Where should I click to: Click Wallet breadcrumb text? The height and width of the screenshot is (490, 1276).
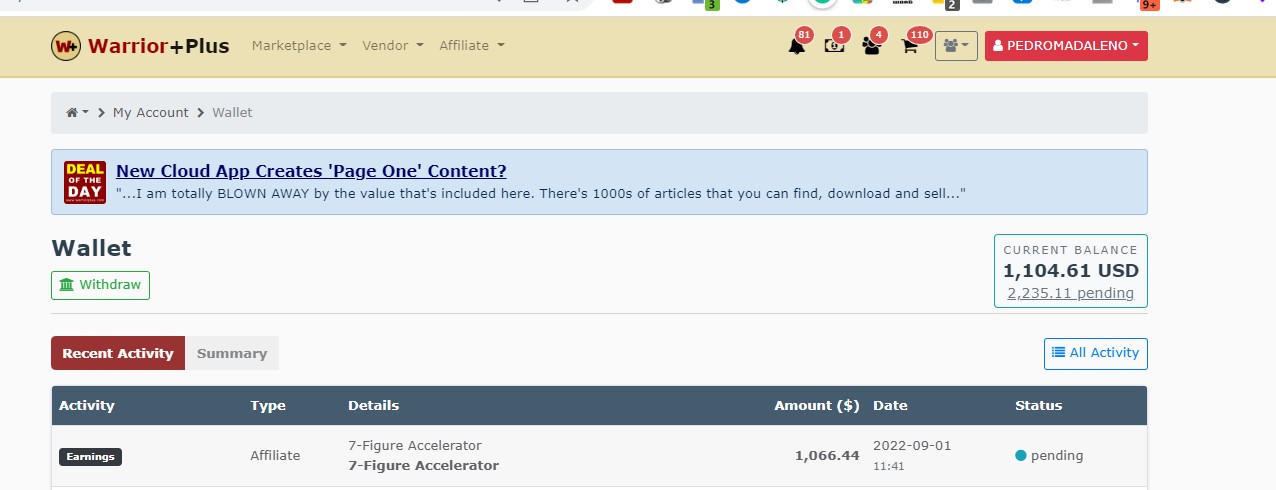[x=232, y=113]
